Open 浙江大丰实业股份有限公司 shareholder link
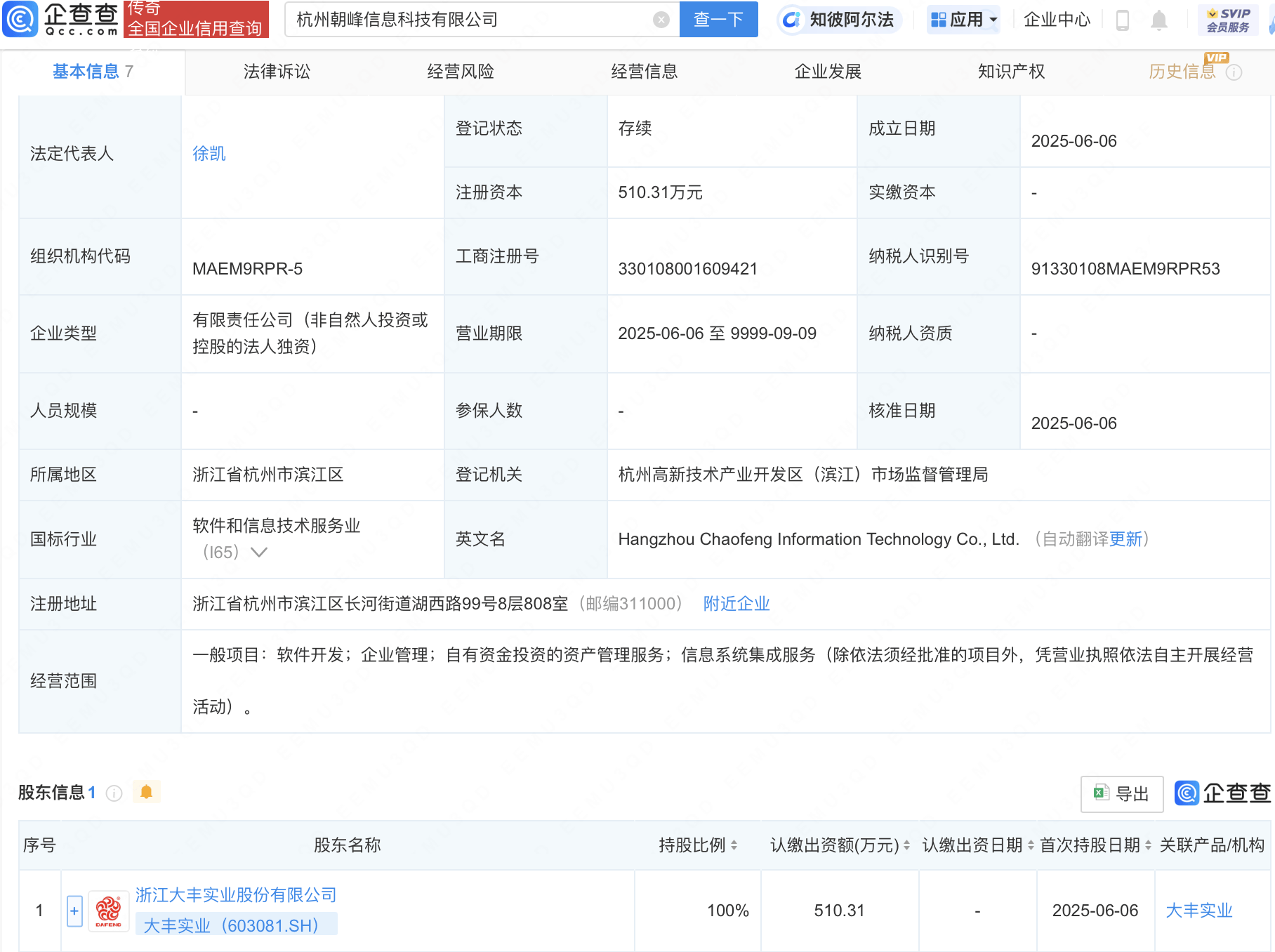The width and height of the screenshot is (1275, 952). click(236, 895)
